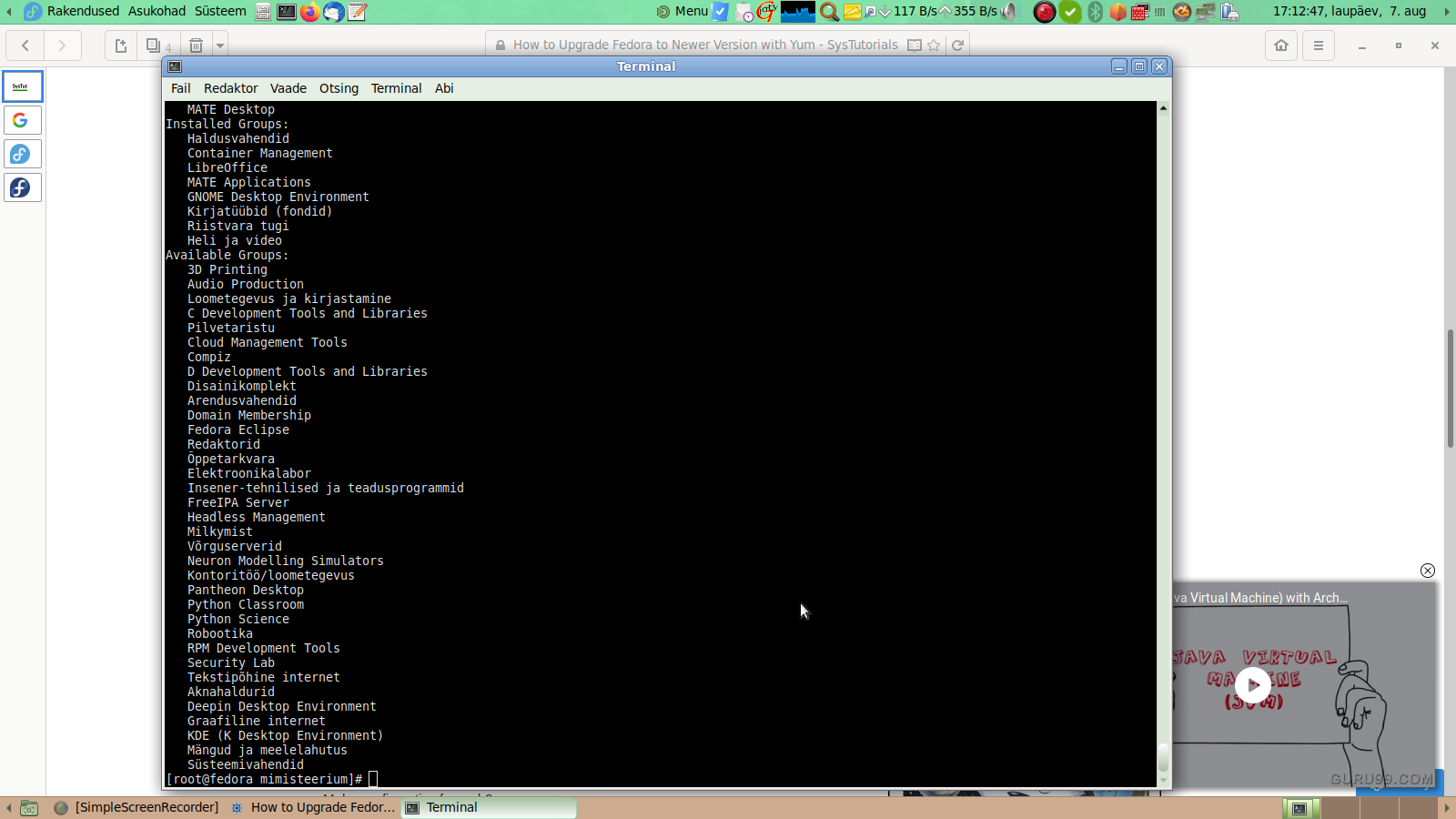Expand the browser toolbar dropdown arrow
Image resolution: width=1456 pixels, height=819 pixels.
pos(219,45)
